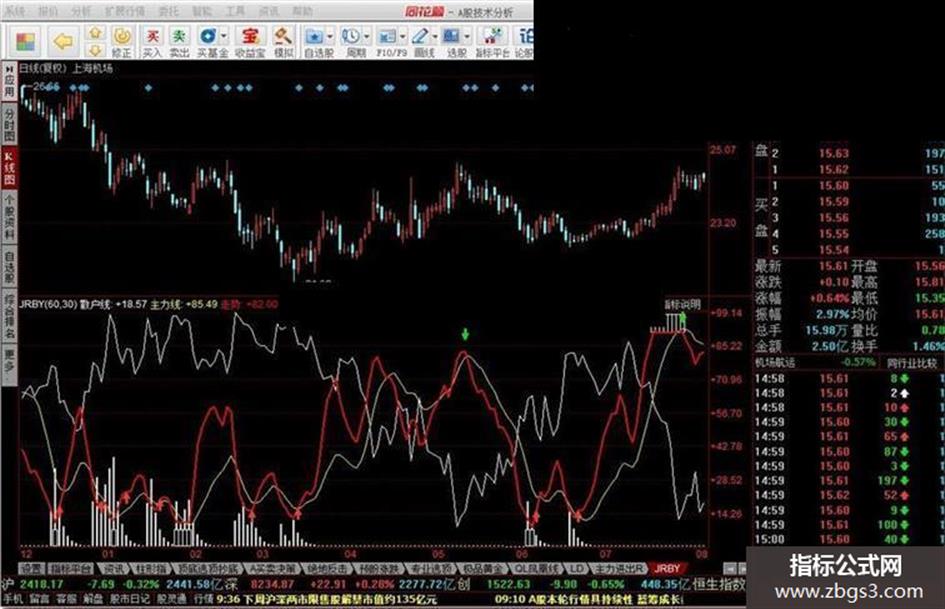
Task: Click the 客服 status bar link
Action: tap(66, 599)
